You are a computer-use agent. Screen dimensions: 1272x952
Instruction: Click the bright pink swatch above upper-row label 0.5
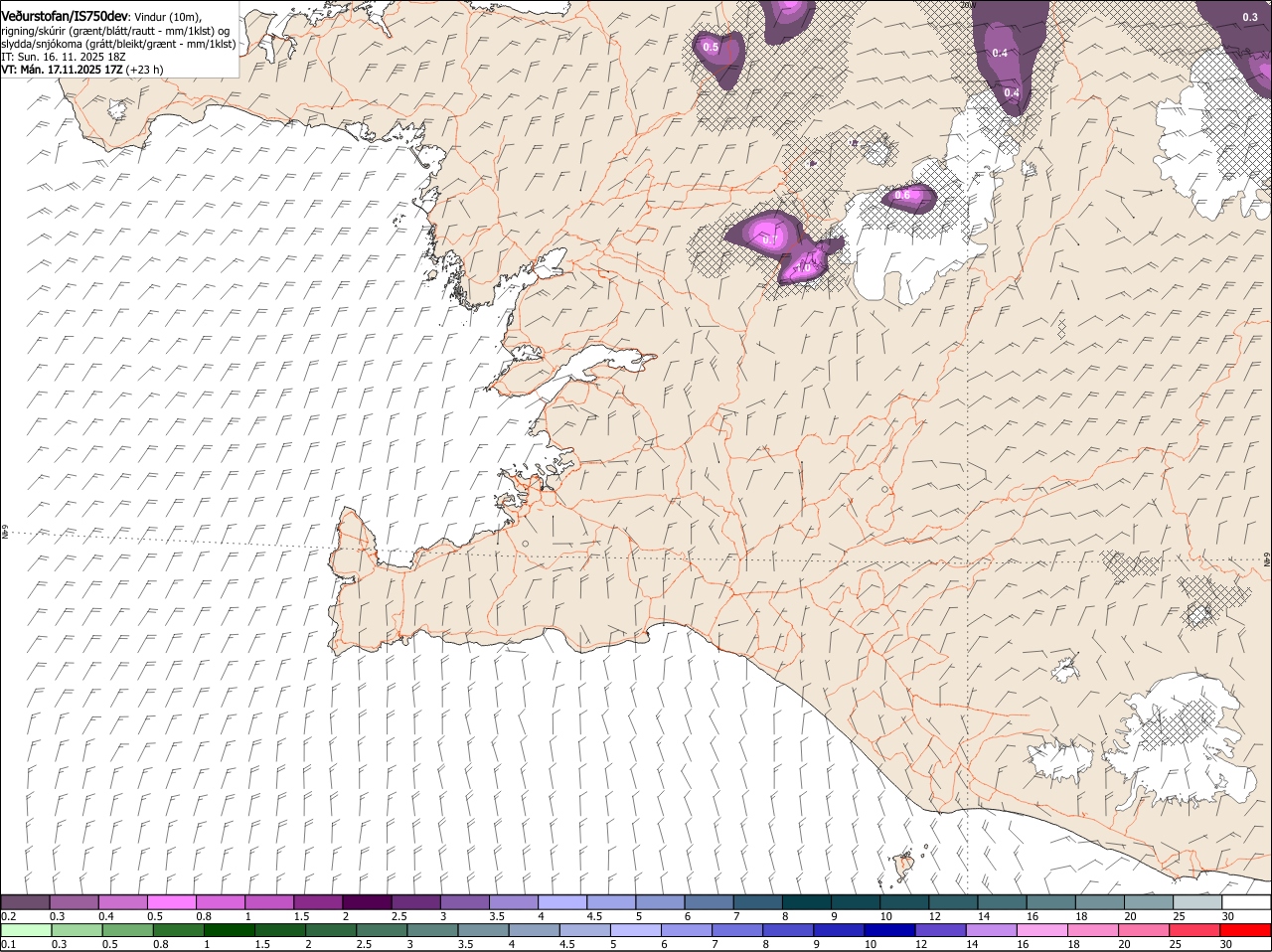tap(172, 902)
